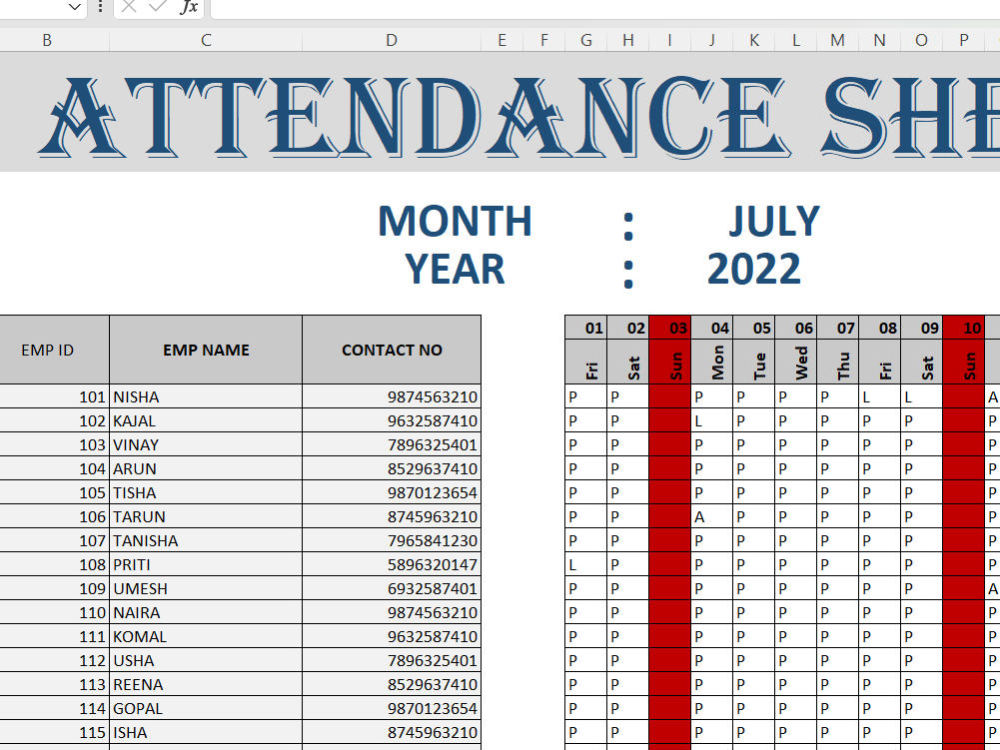
Task: Click contact number 6932587401
Action: tap(392, 588)
